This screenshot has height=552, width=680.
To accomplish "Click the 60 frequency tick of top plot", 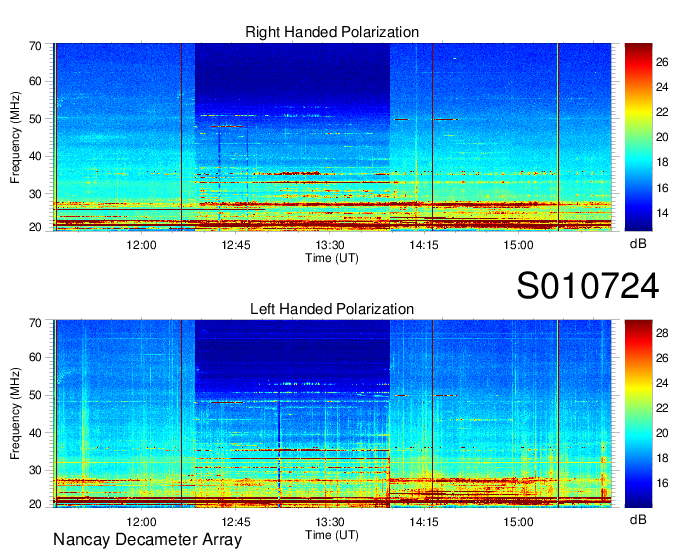I will tap(35, 81).
